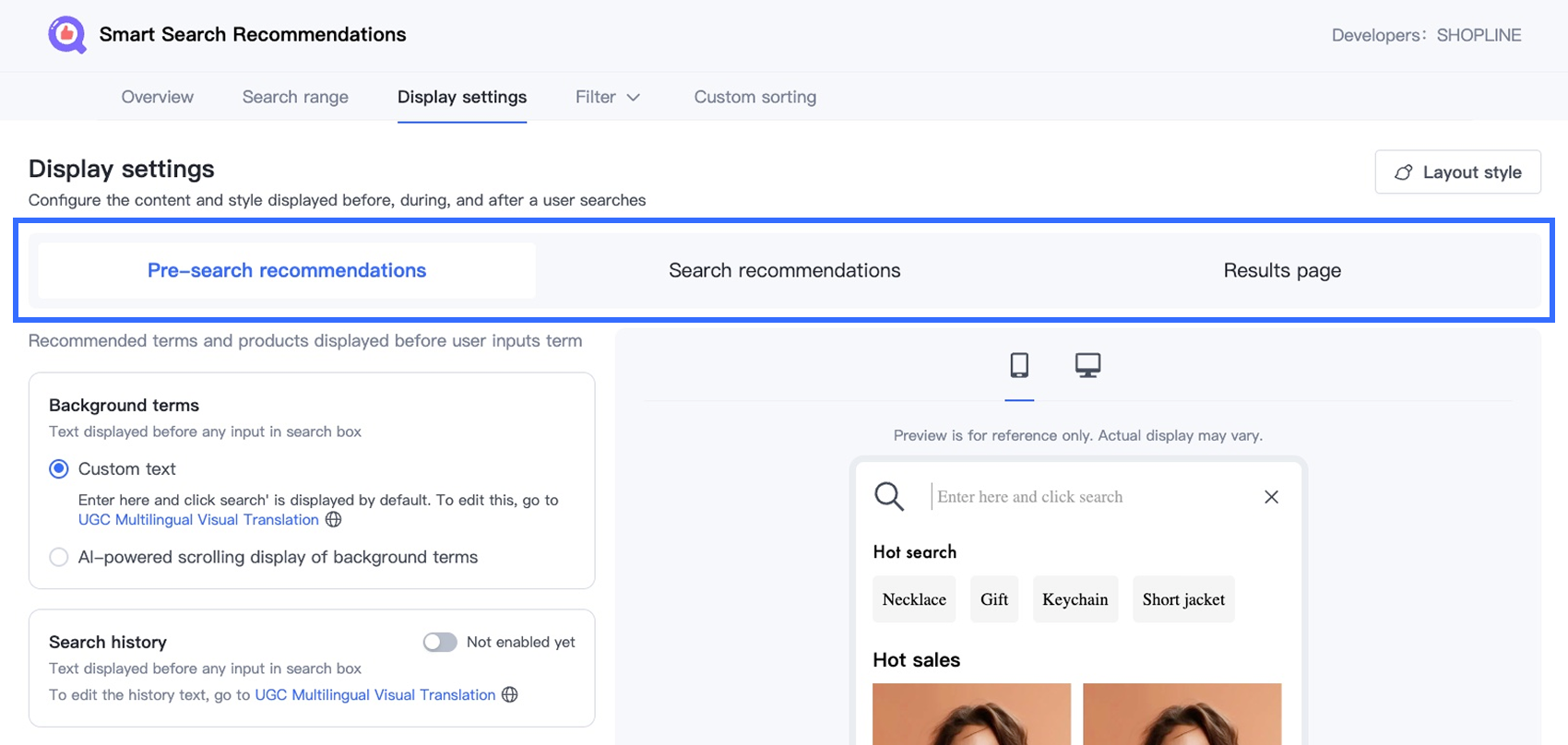The image size is (1568, 745).
Task: Expand the Filter dropdown menu
Action: pos(607,97)
